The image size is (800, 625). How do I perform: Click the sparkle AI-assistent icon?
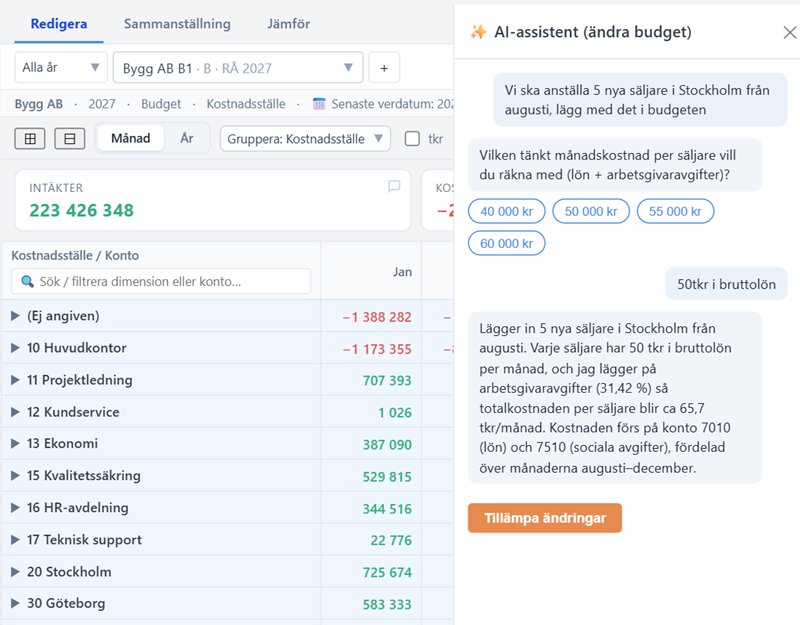coord(479,32)
